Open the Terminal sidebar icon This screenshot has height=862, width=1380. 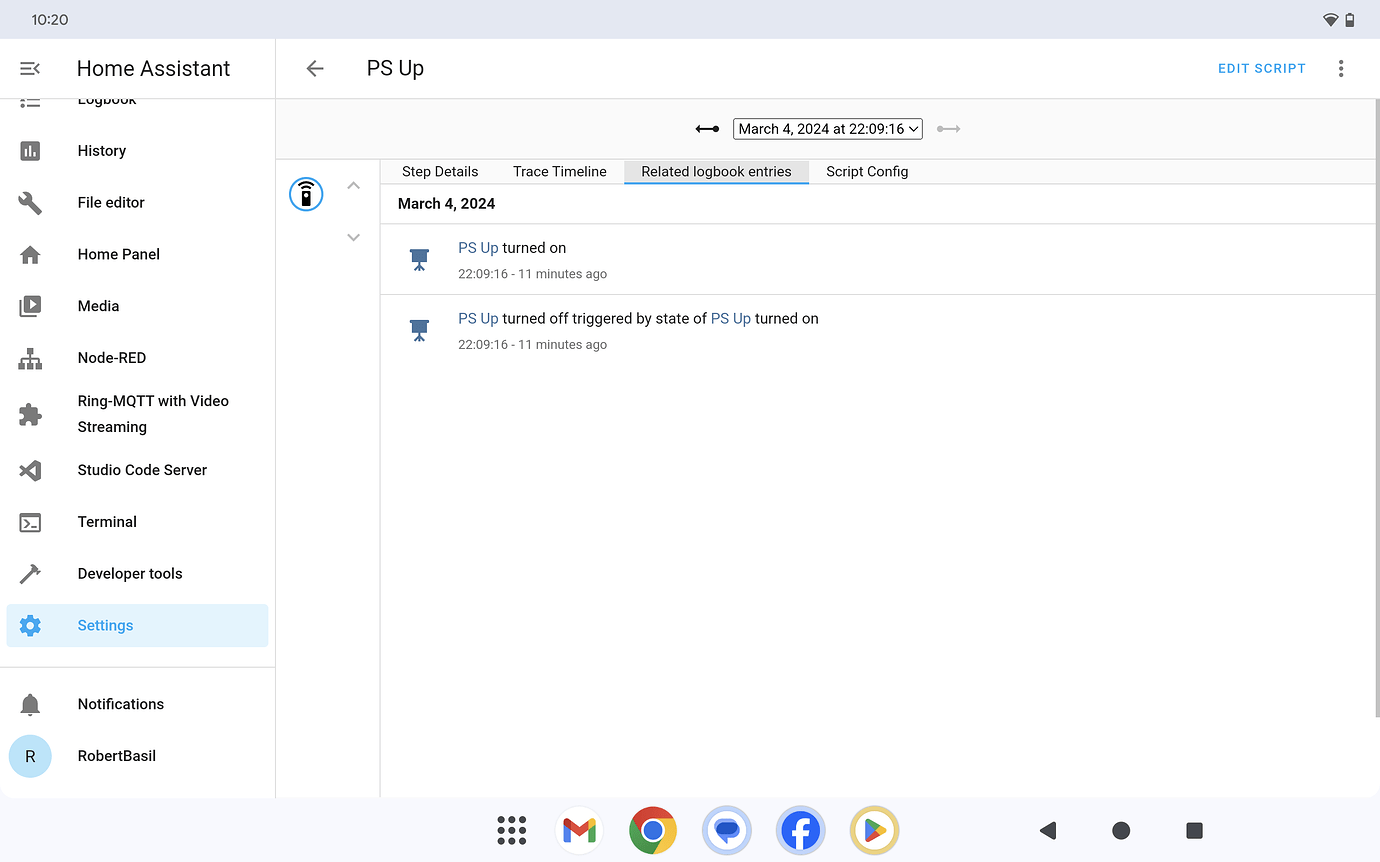[x=30, y=522]
